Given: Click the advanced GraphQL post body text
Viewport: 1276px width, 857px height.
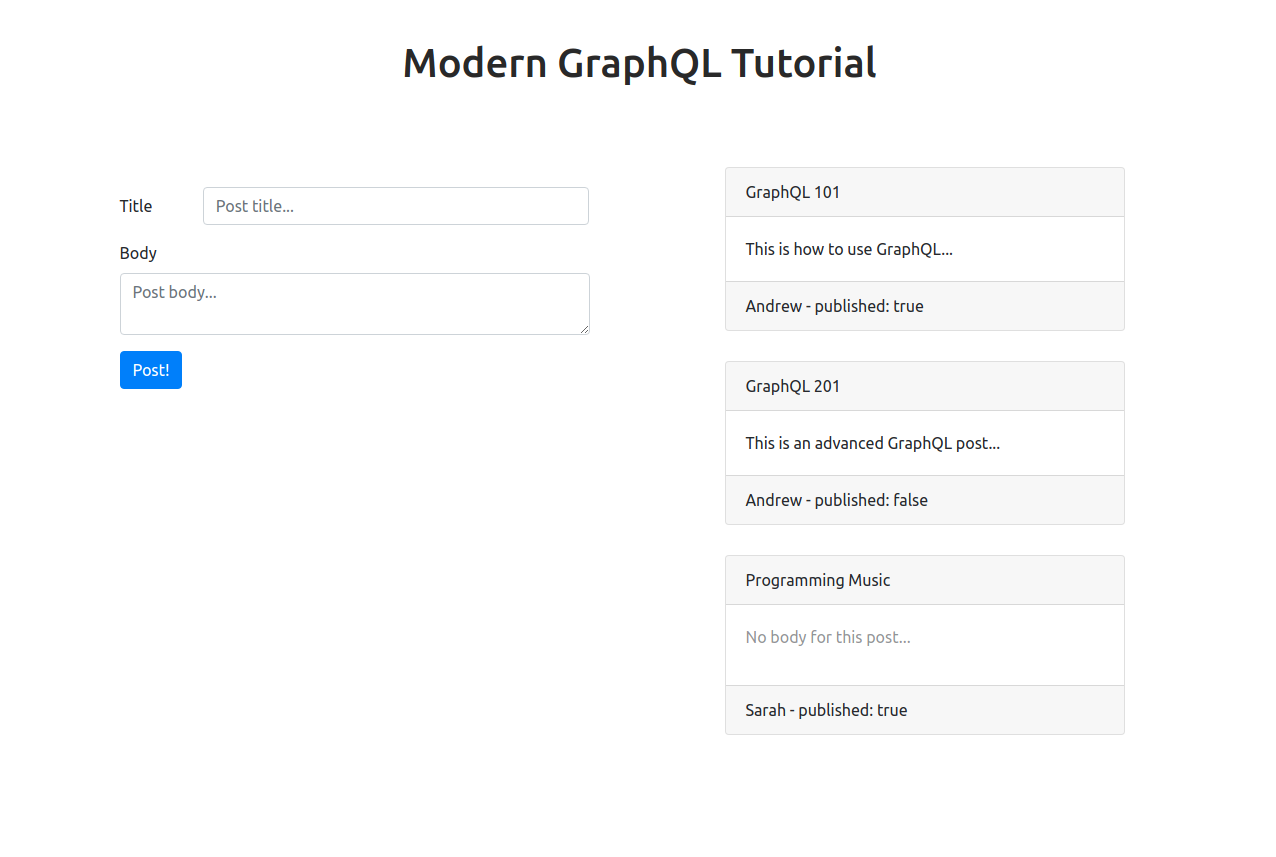Looking at the screenshot, I should click(873, 443).
